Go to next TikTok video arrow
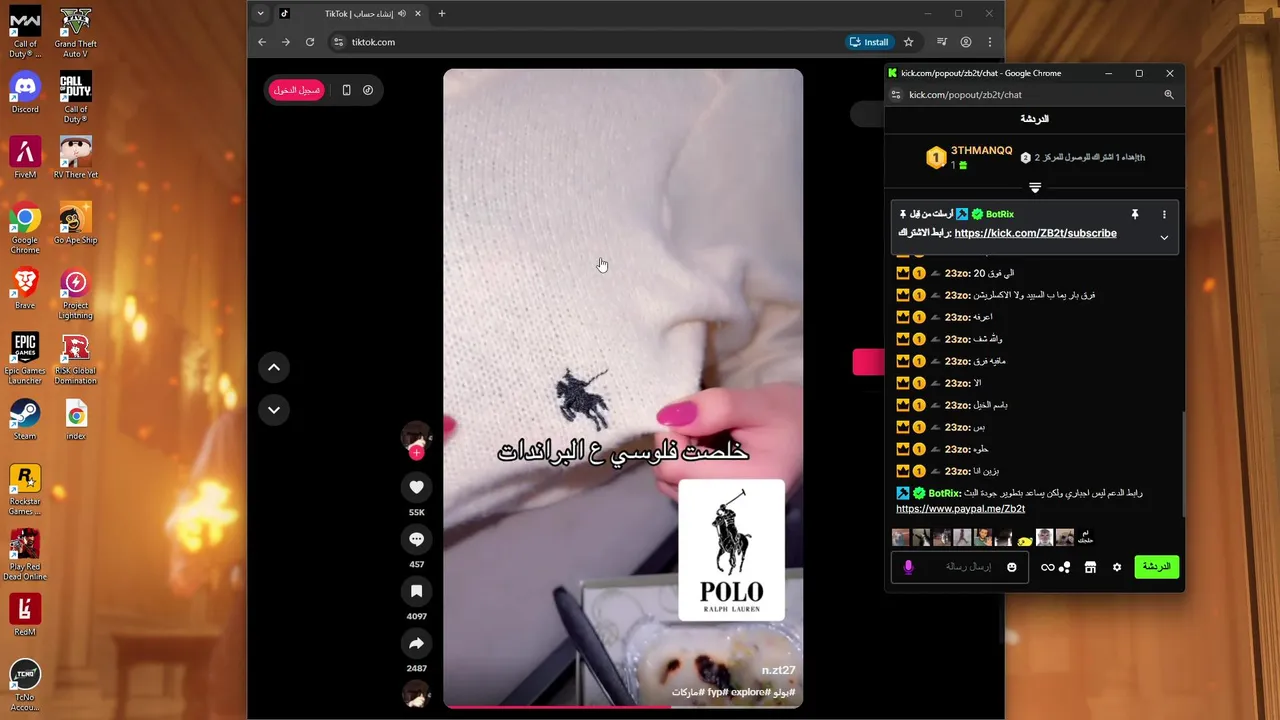Screen dimensions: 1280x720 point(273,410)
